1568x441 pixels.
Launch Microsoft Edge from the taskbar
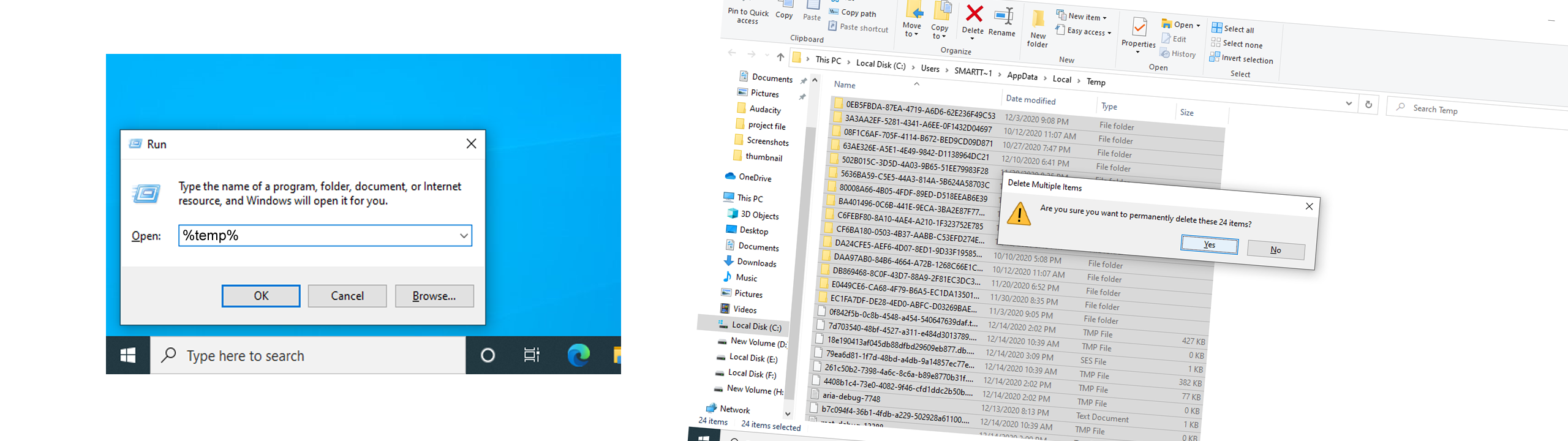tap(578, 355)
